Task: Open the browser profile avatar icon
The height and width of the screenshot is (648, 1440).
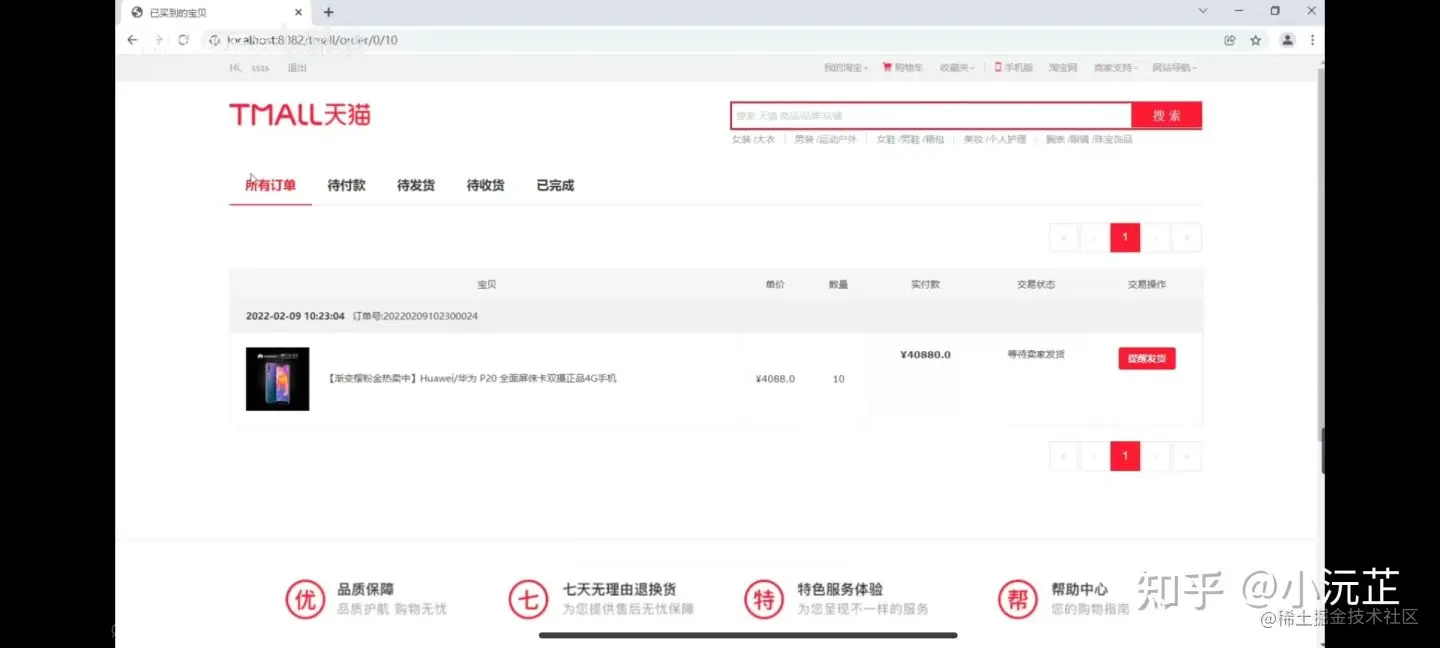Action: [1288, 40]
